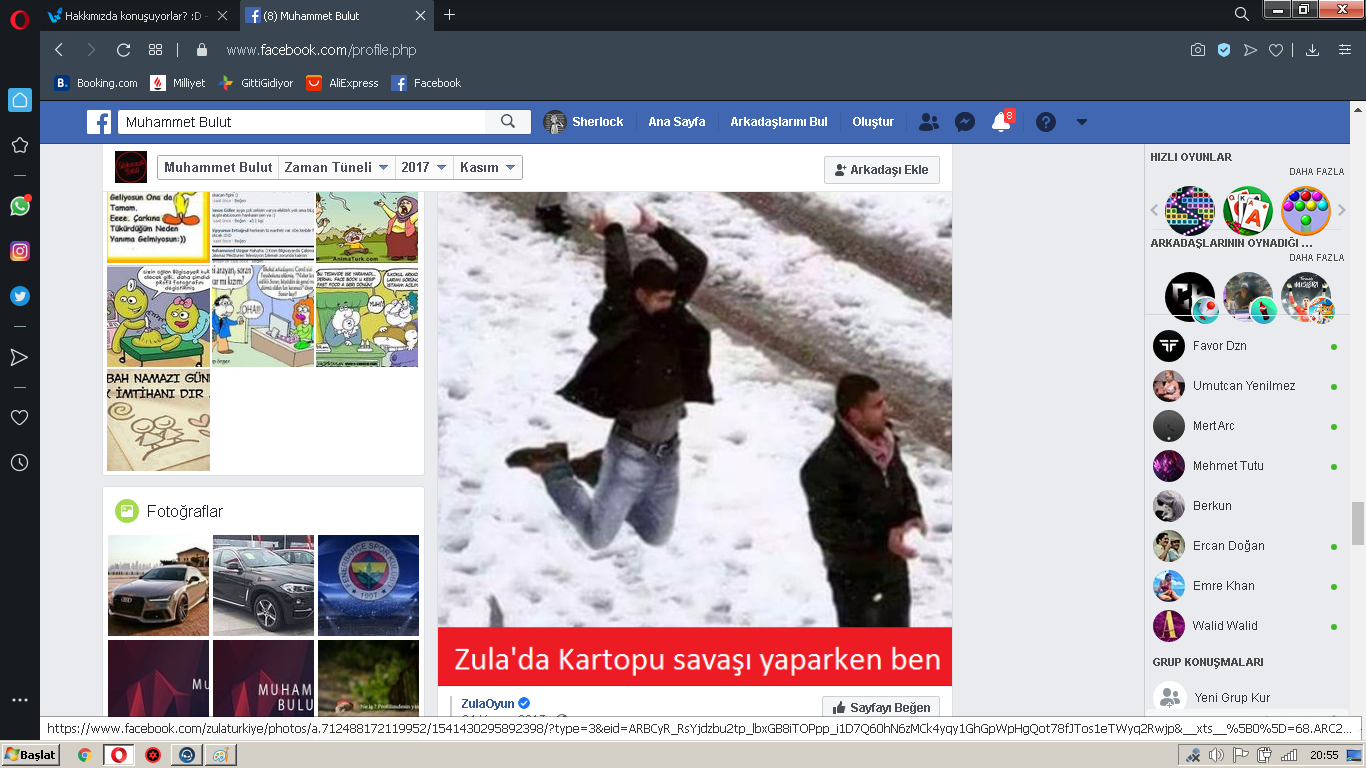Open the Facebook help question mark

[x=1046, y=122]
